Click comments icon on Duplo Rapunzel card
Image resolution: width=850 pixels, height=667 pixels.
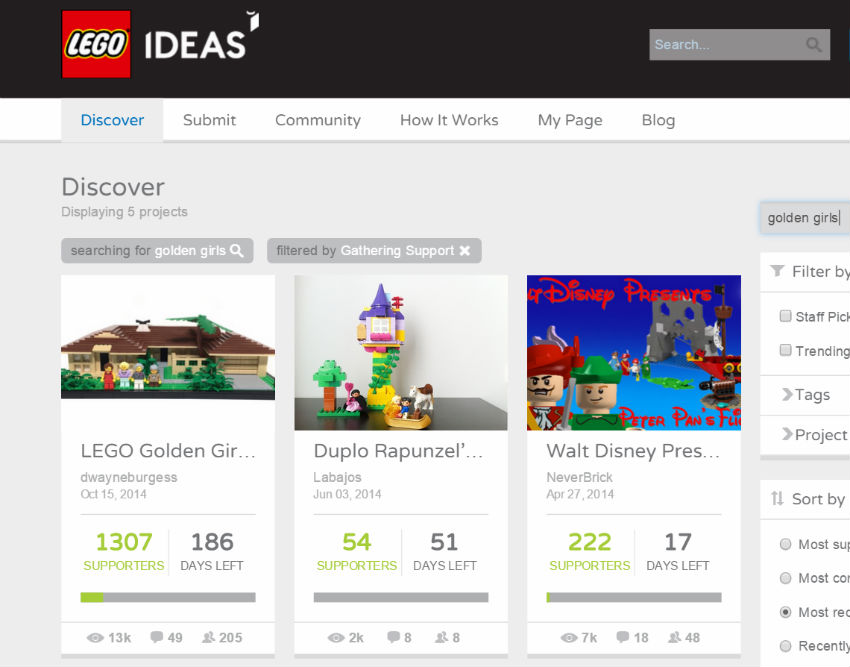394,637
